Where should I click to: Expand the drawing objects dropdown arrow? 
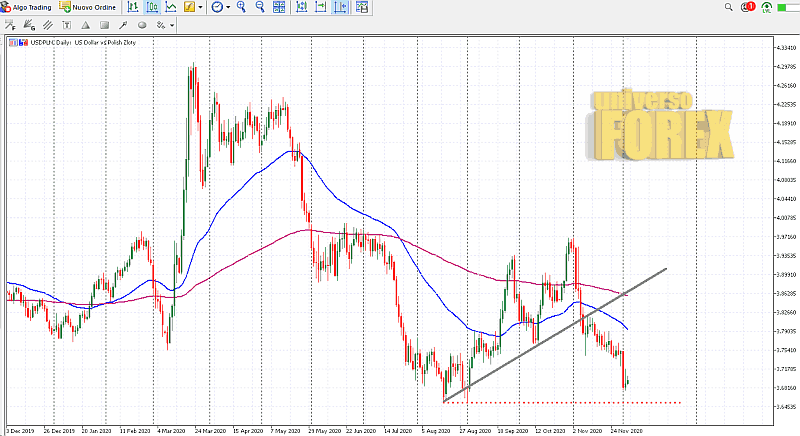171,25
